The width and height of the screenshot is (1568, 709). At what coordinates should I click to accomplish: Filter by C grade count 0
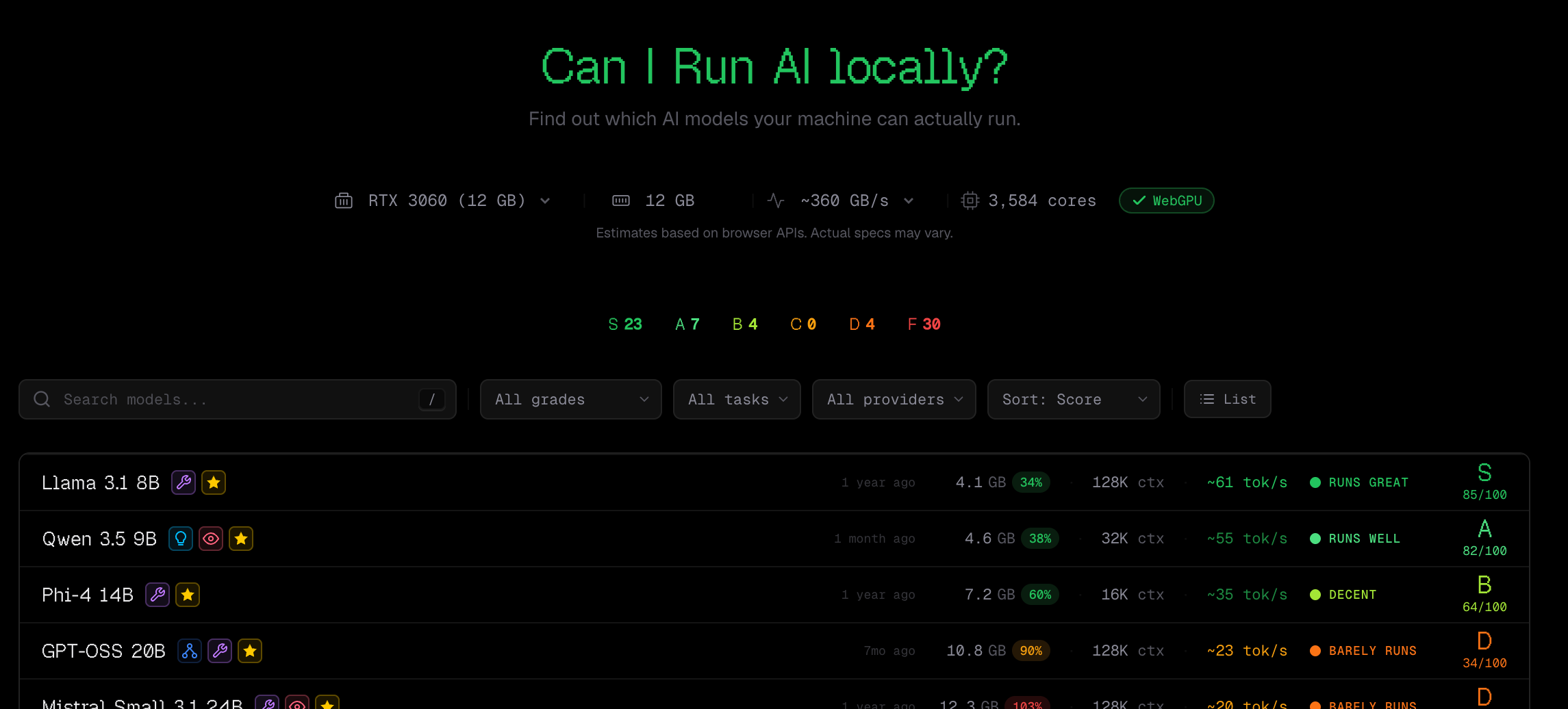pyautogui.click(x=803, y=324)
